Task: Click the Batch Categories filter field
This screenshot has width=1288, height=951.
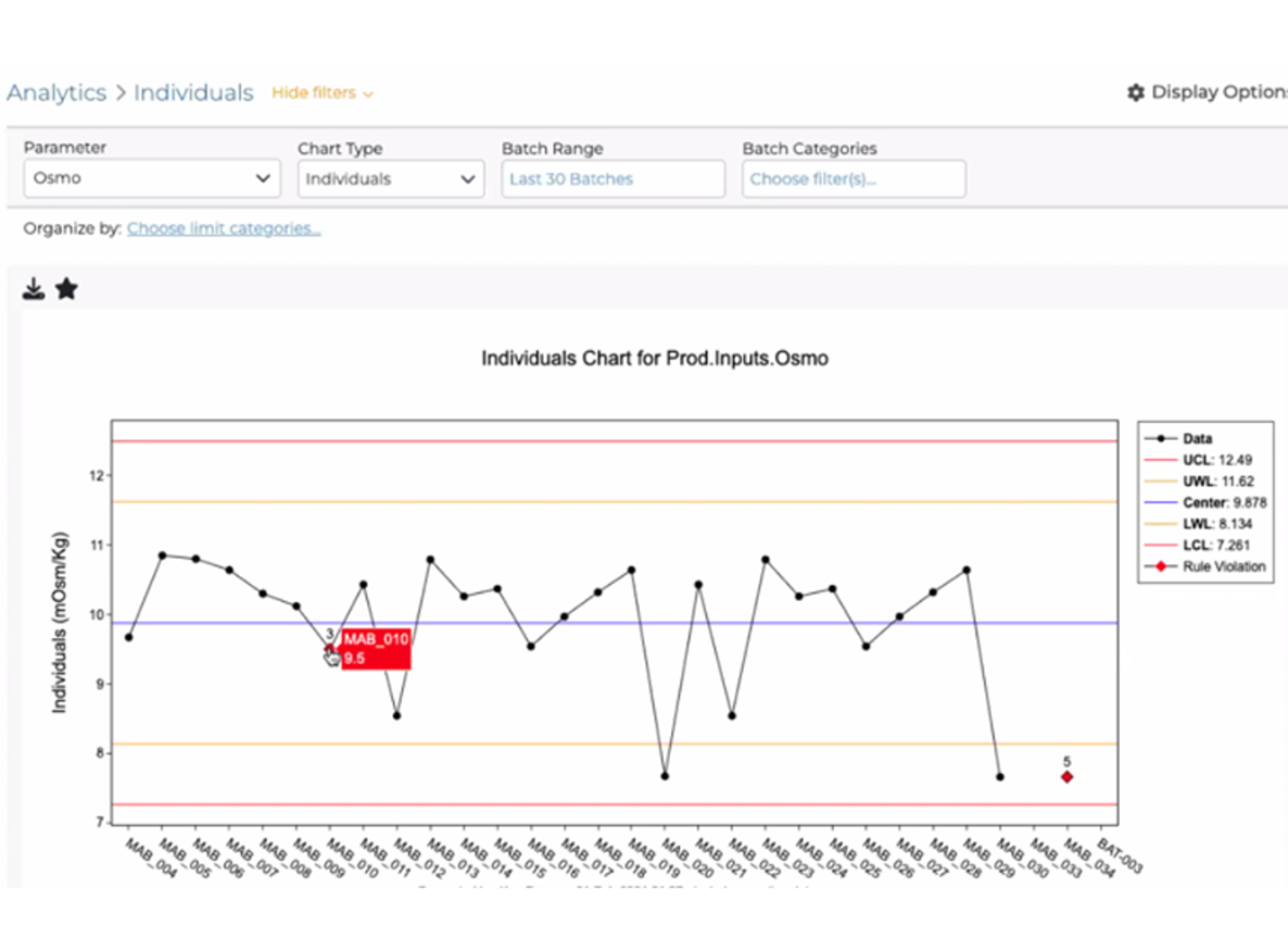Action: (x=854, y=179)
